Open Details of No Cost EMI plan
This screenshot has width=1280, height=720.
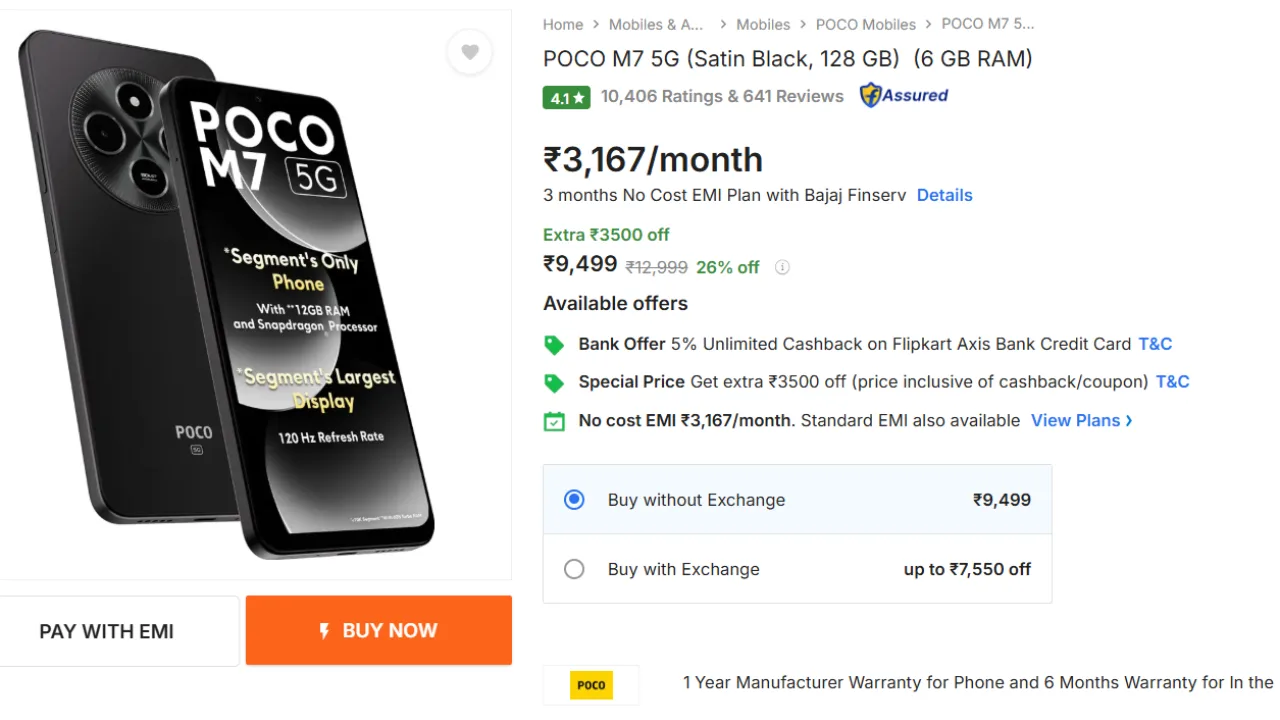[944, 195]
